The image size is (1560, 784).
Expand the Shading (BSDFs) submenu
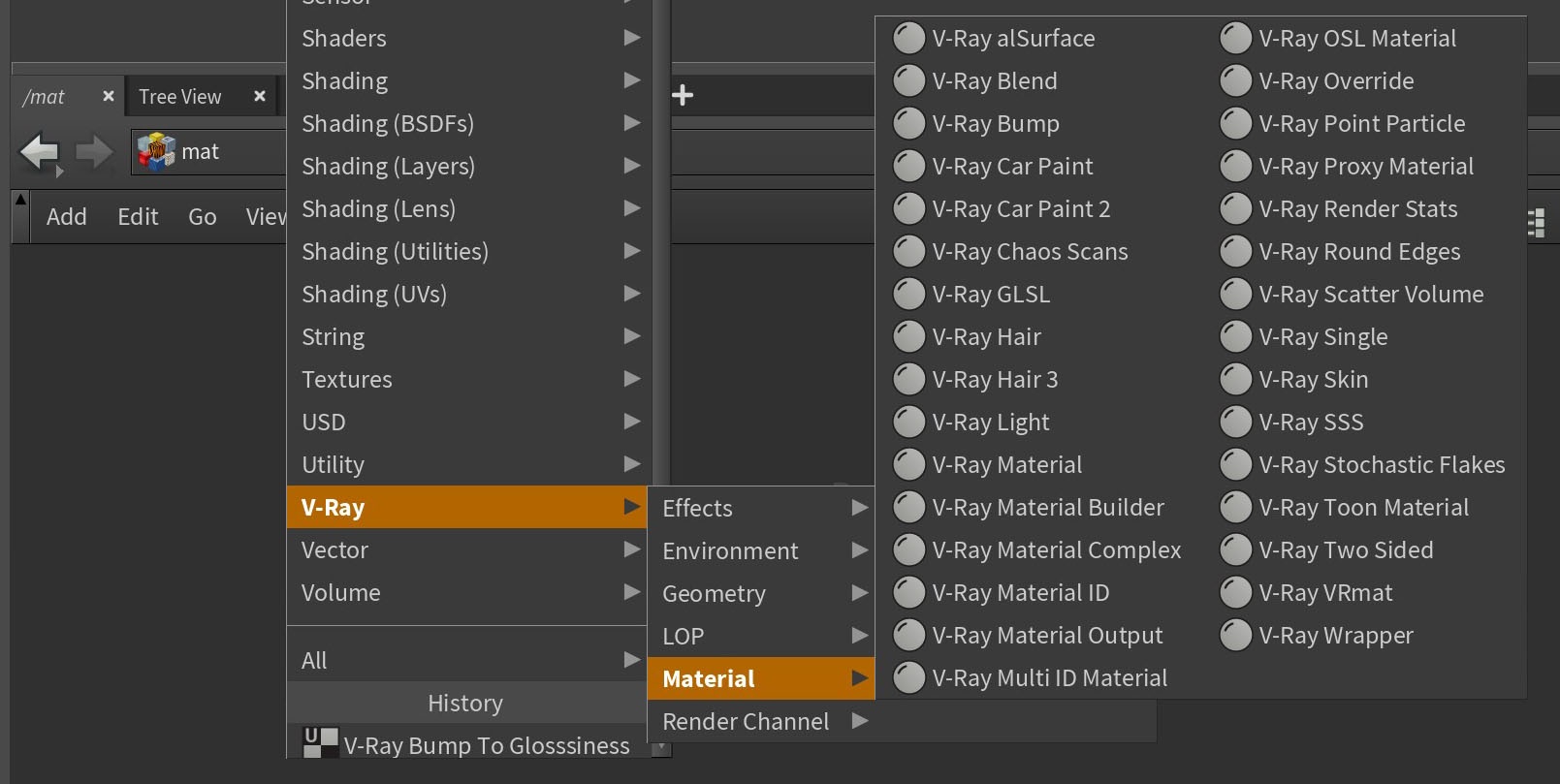click(466, 124)
